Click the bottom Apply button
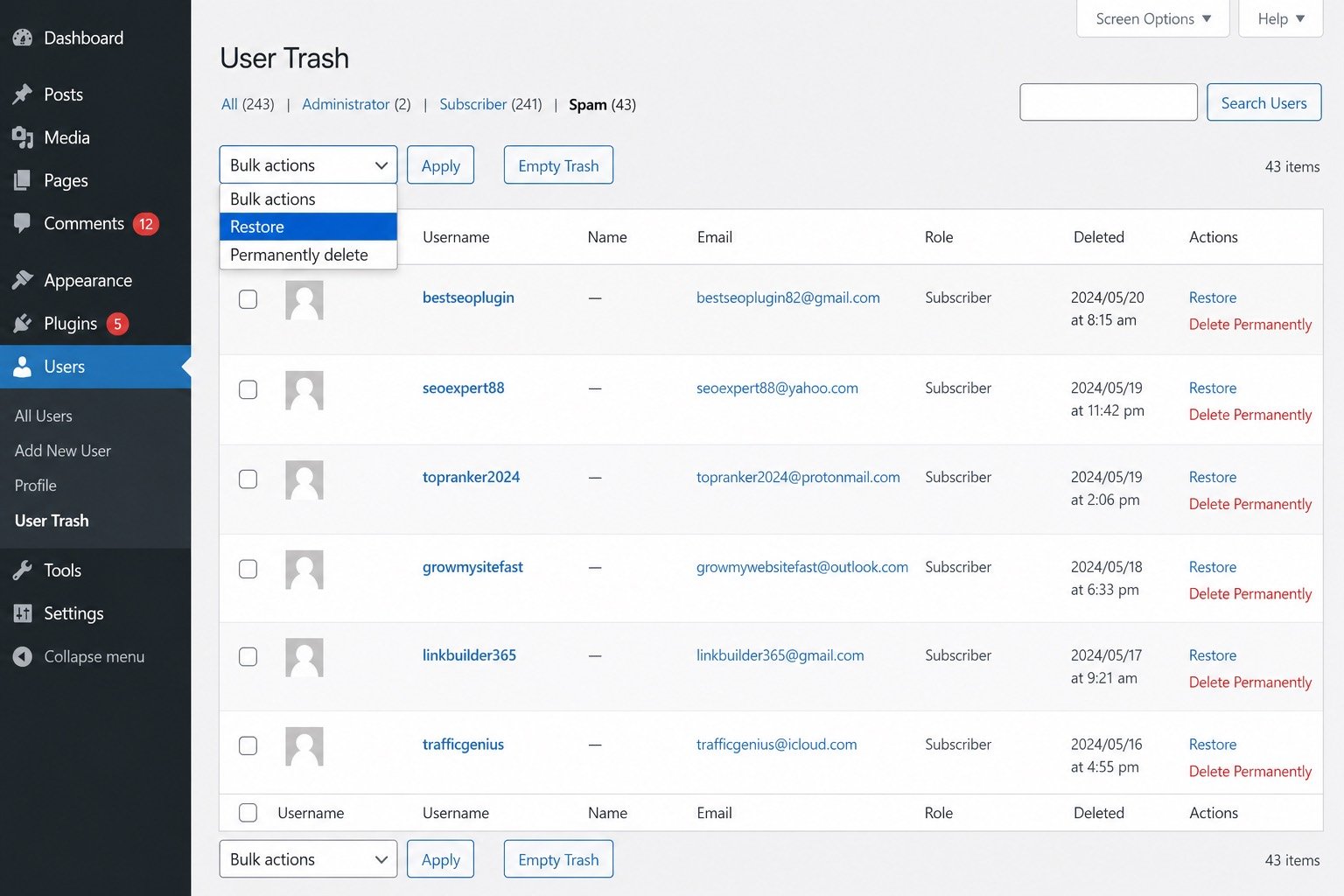 pos(441,859)
